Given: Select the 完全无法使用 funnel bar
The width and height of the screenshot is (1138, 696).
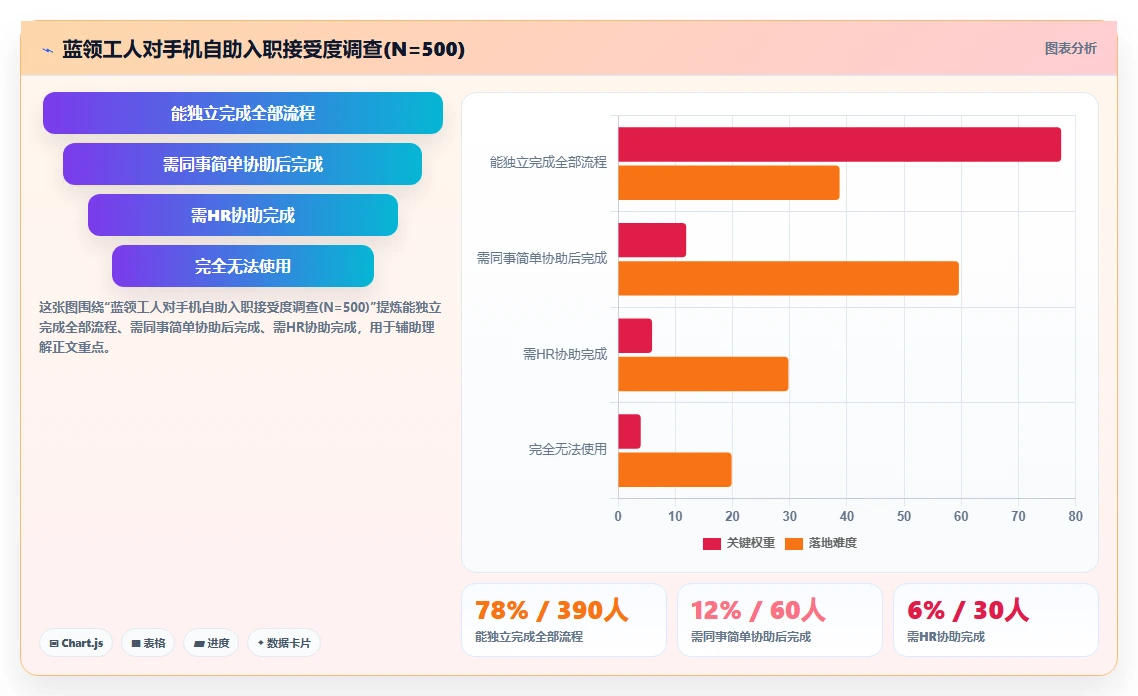Looking at the screenshot, I should (x=242, y=266).
